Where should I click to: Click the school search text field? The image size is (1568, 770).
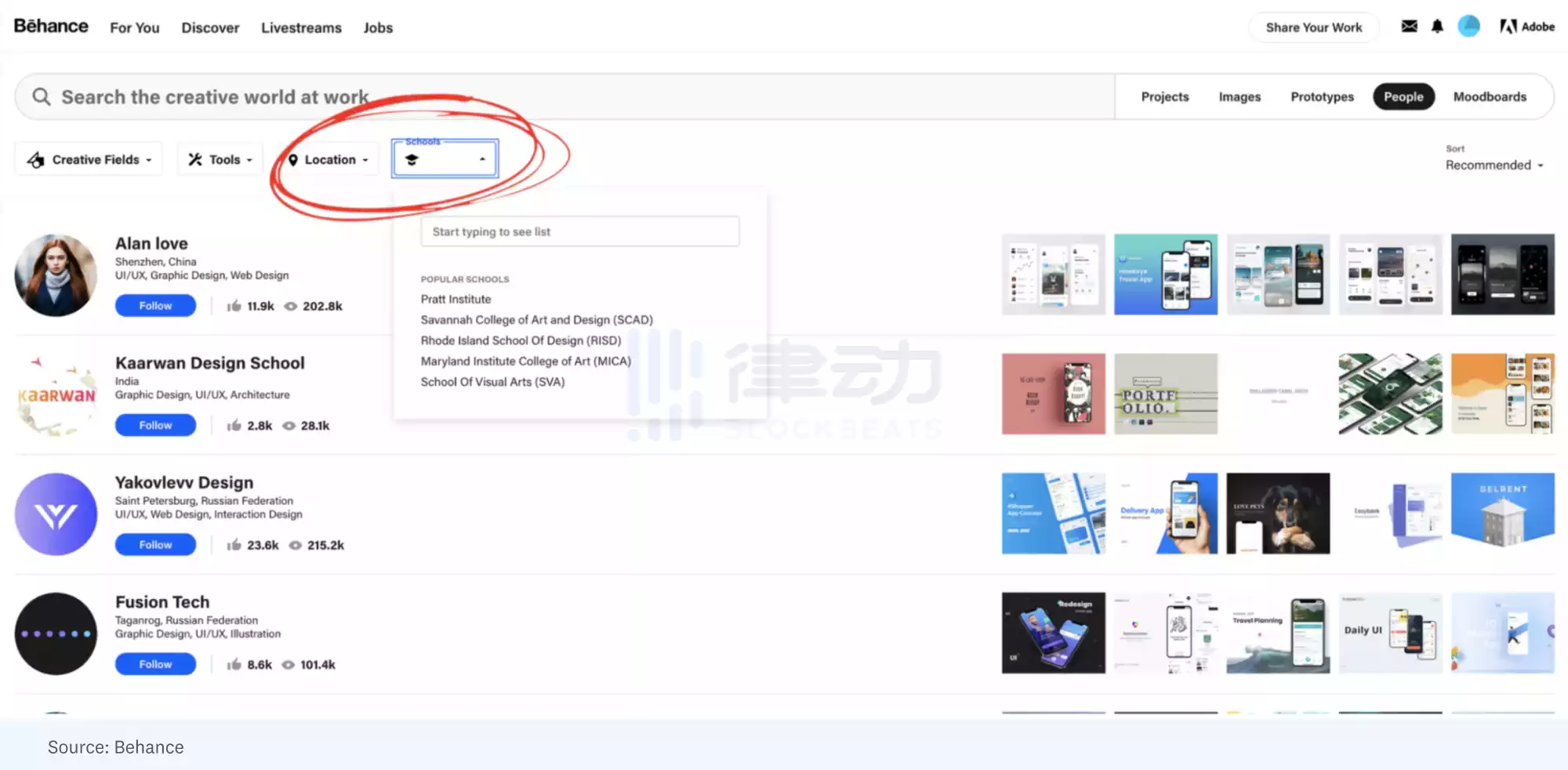coord(579,232)
